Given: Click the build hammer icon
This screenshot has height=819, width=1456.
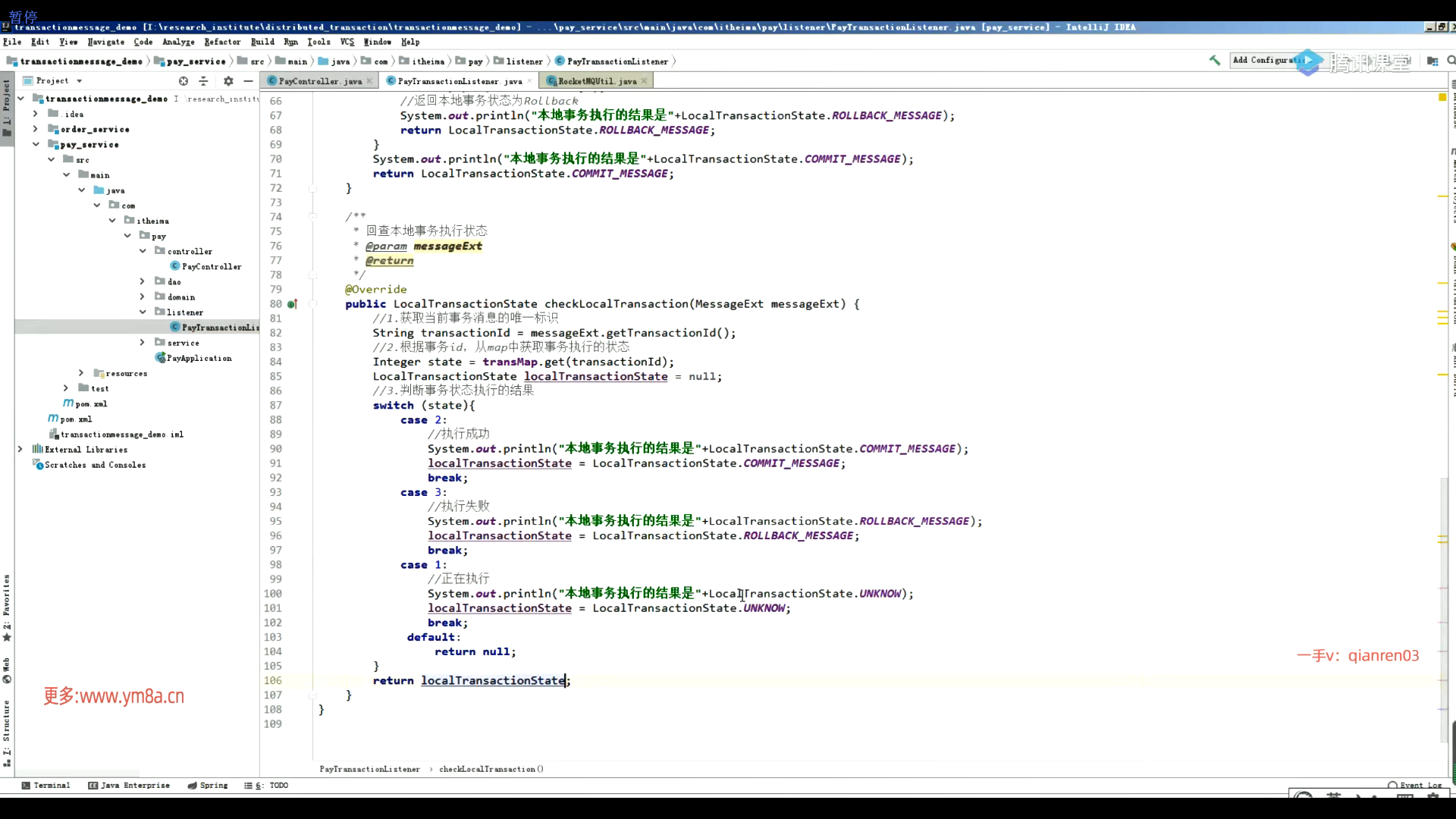Looking at the screenshot, I should click(1214, 61).
